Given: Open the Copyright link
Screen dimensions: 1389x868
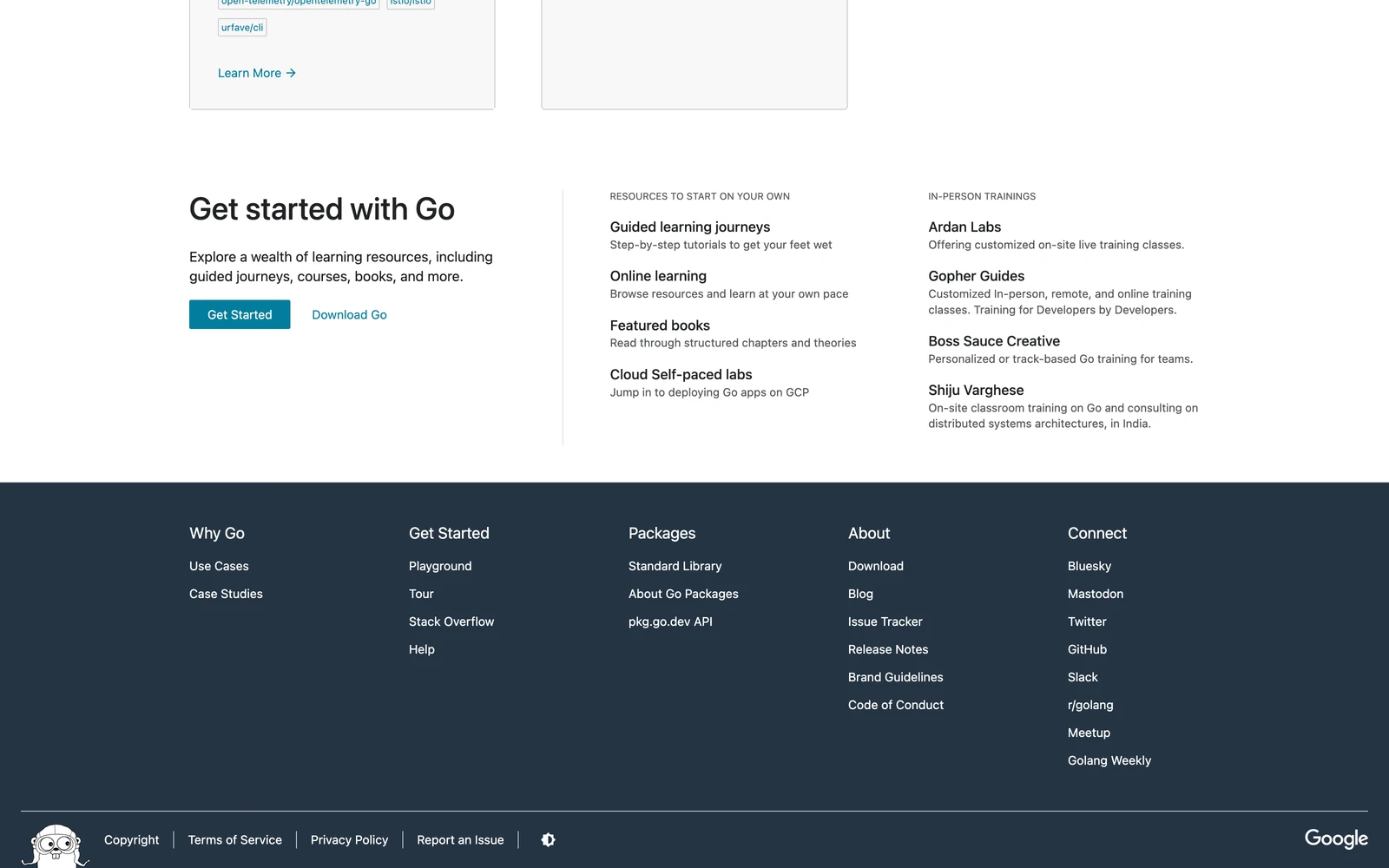Looking at the screenshot, I should point(131,839).
